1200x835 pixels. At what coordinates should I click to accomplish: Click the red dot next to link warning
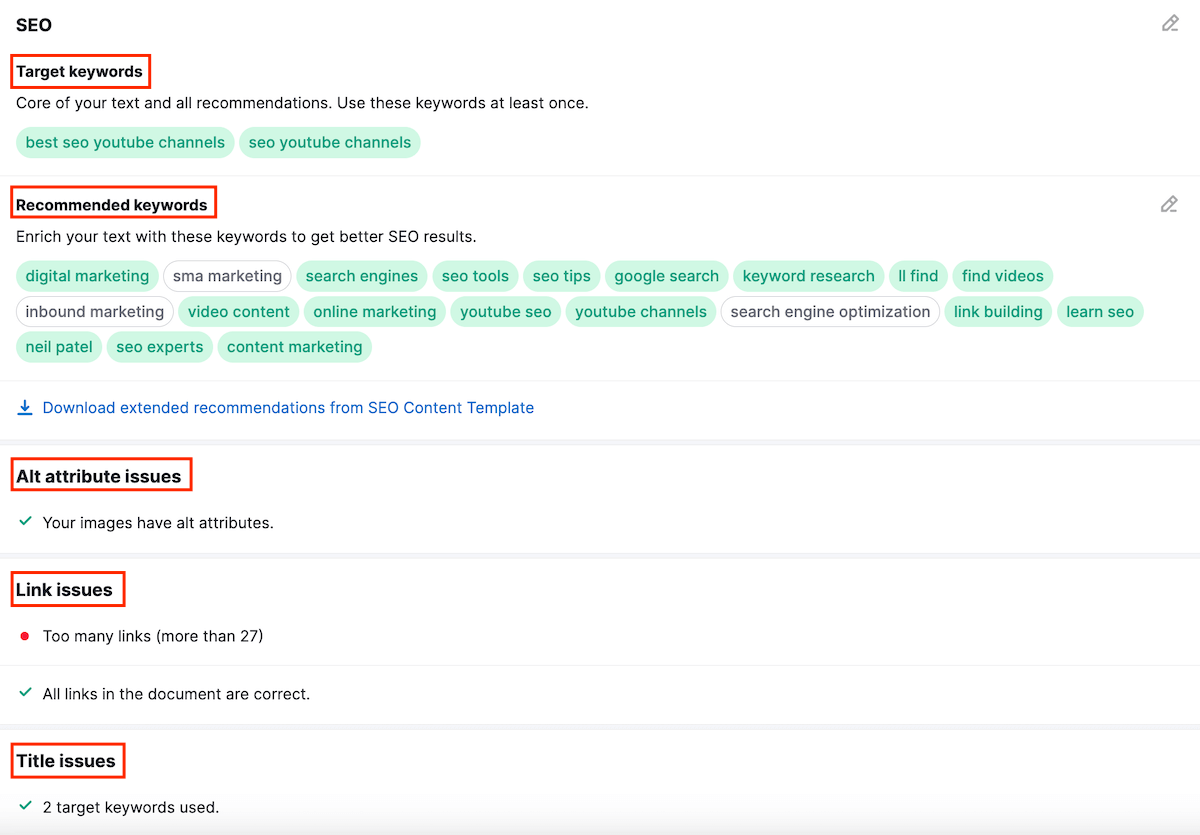click(25, 636)
